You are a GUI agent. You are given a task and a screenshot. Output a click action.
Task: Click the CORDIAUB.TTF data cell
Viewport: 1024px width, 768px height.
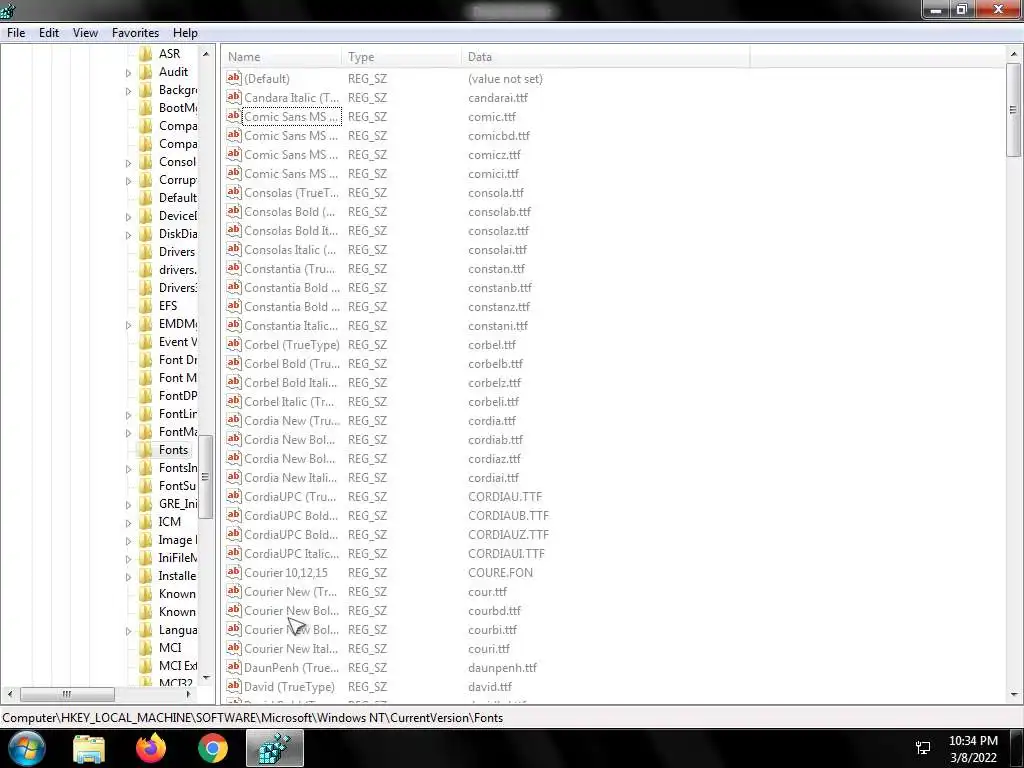(508, 516)
